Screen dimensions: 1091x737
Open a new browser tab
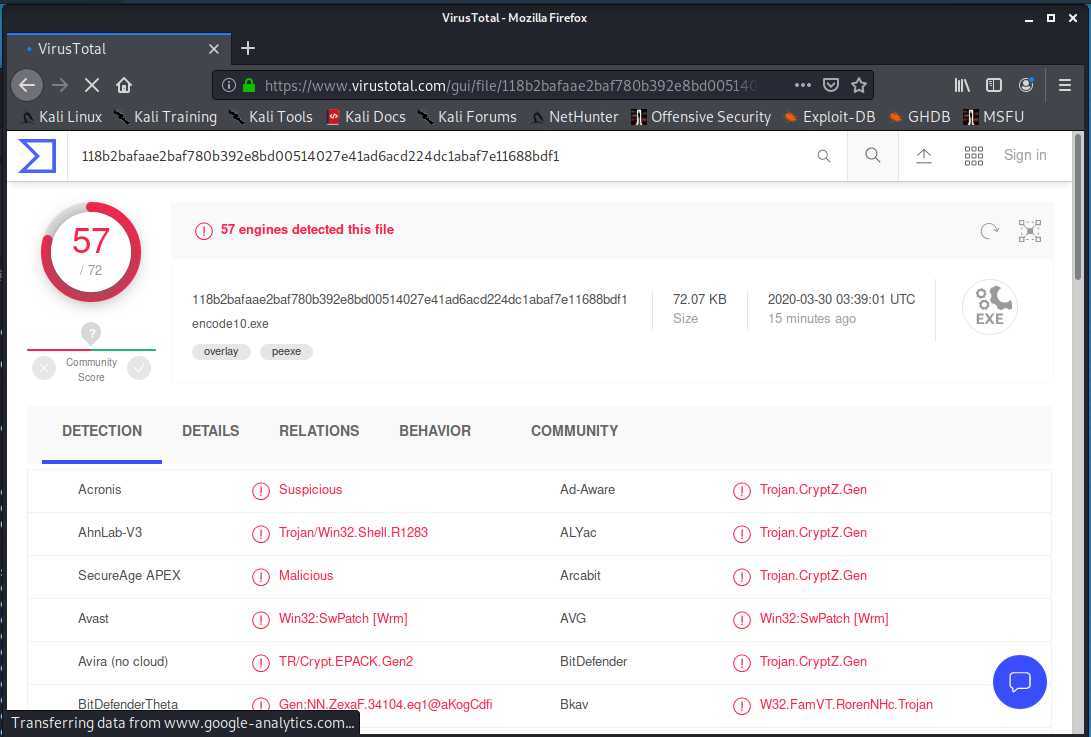pyautogui.click(x=248, y=48)
